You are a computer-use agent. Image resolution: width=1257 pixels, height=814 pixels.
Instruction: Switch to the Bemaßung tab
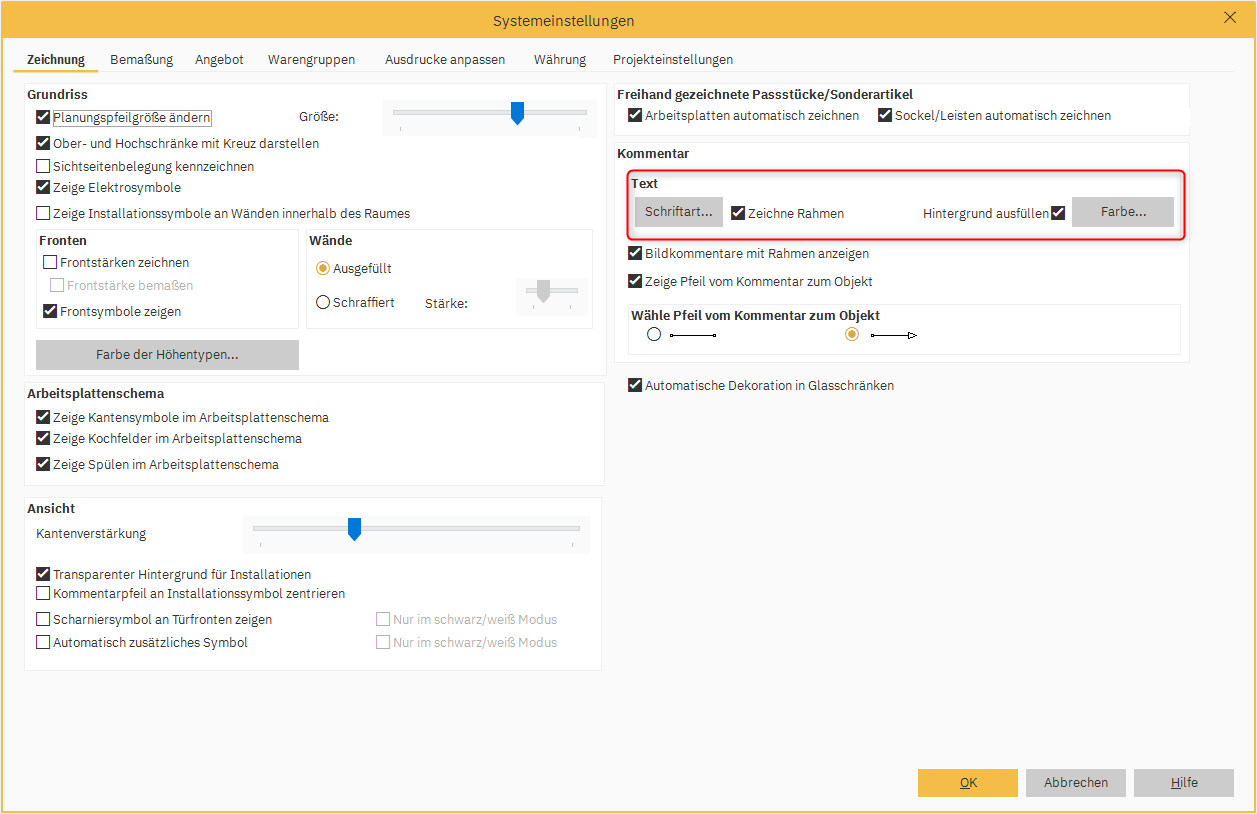pos(141,60)
